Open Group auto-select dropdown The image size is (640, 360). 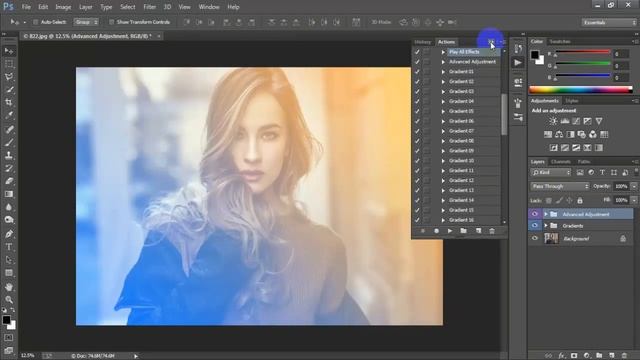click(x=86, y=22)
